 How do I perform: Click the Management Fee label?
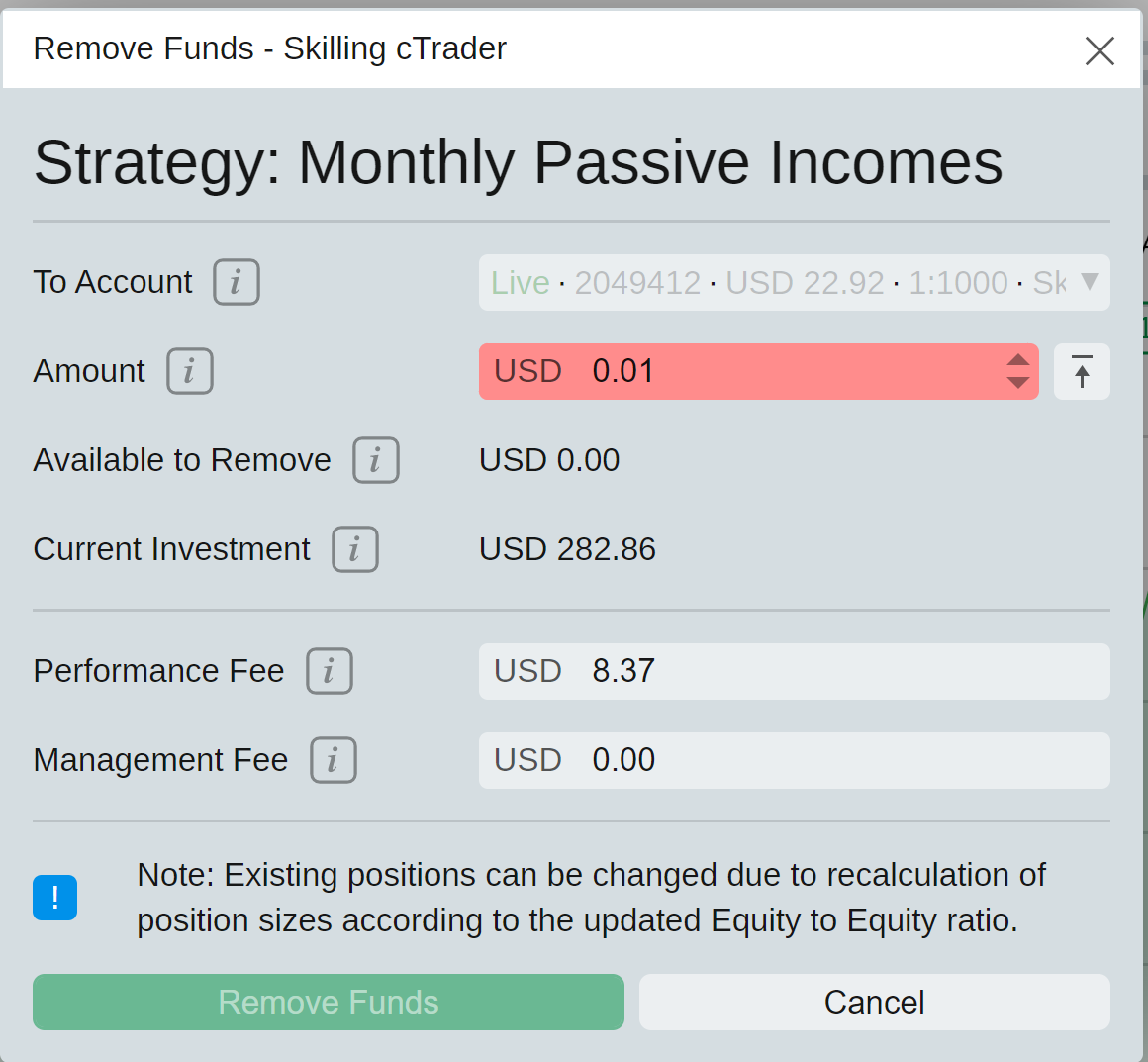161,760
